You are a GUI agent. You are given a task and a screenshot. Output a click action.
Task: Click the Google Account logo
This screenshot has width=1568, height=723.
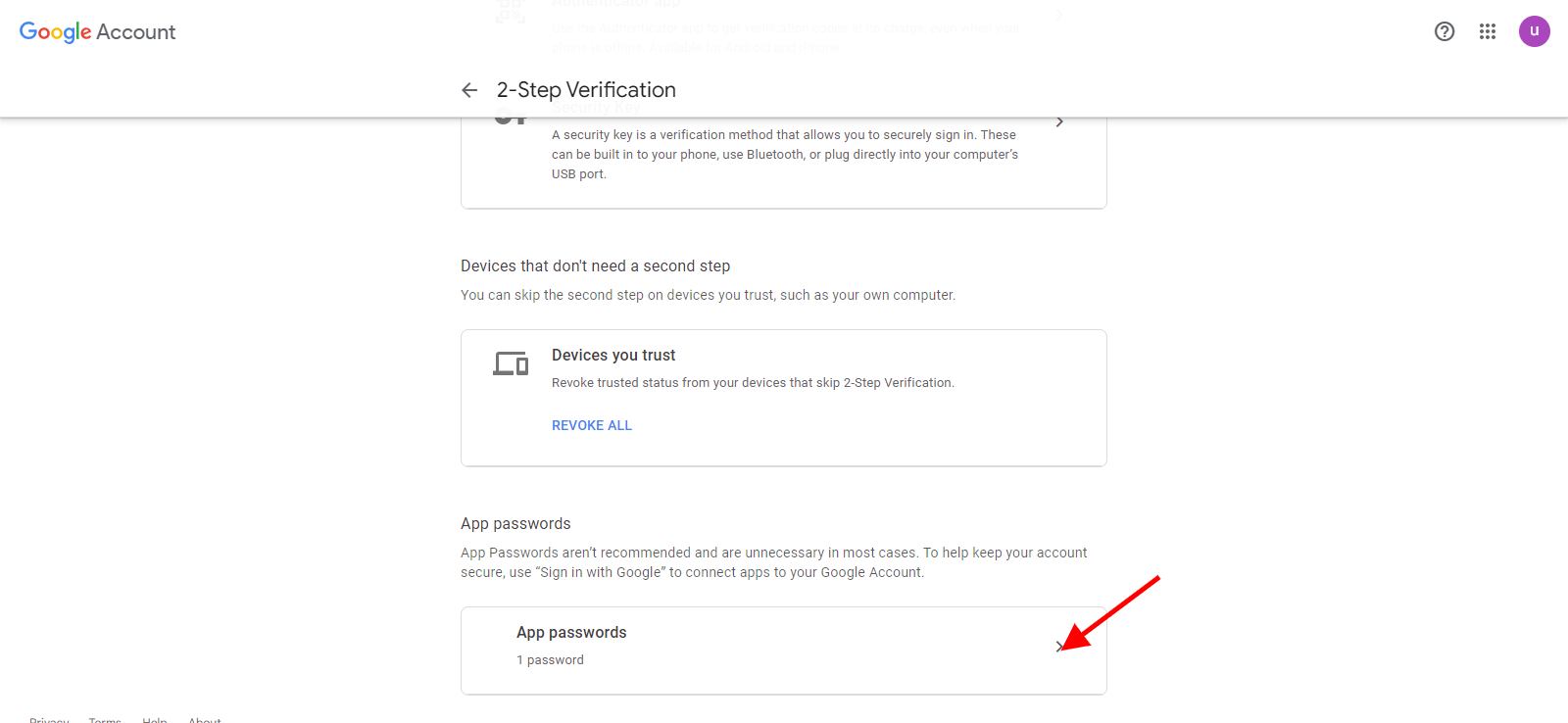(97, 32)
